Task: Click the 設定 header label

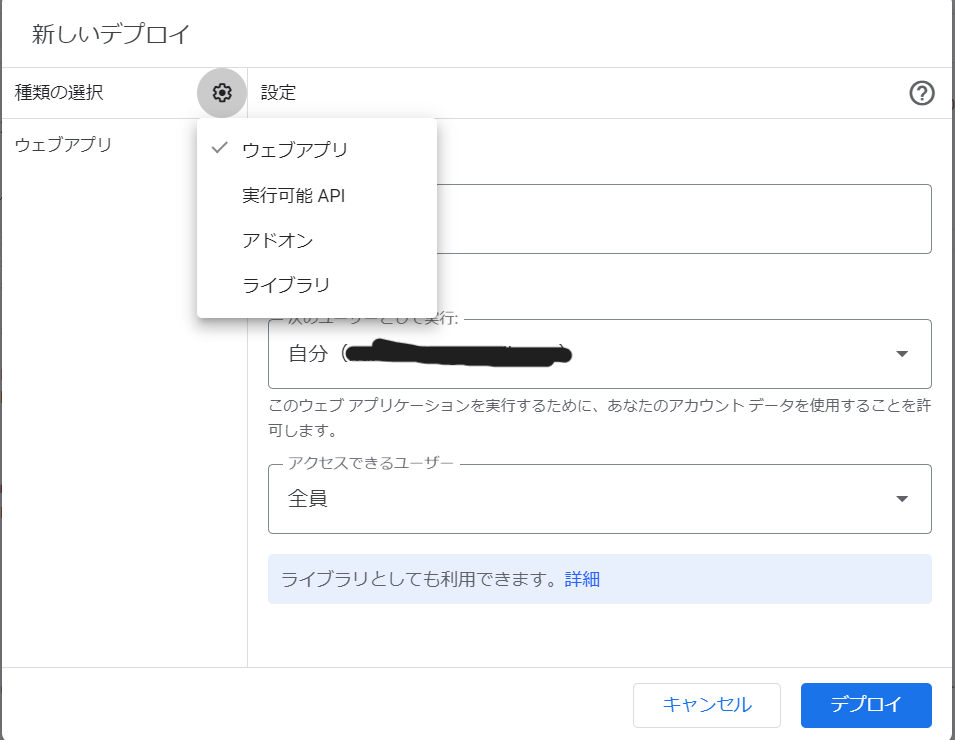Action: tap(278, 93)
